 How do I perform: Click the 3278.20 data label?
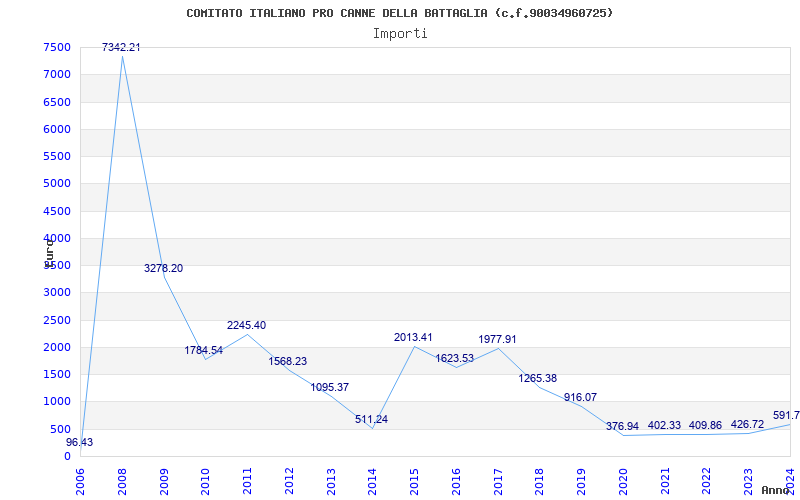click(x=163, y=268)
